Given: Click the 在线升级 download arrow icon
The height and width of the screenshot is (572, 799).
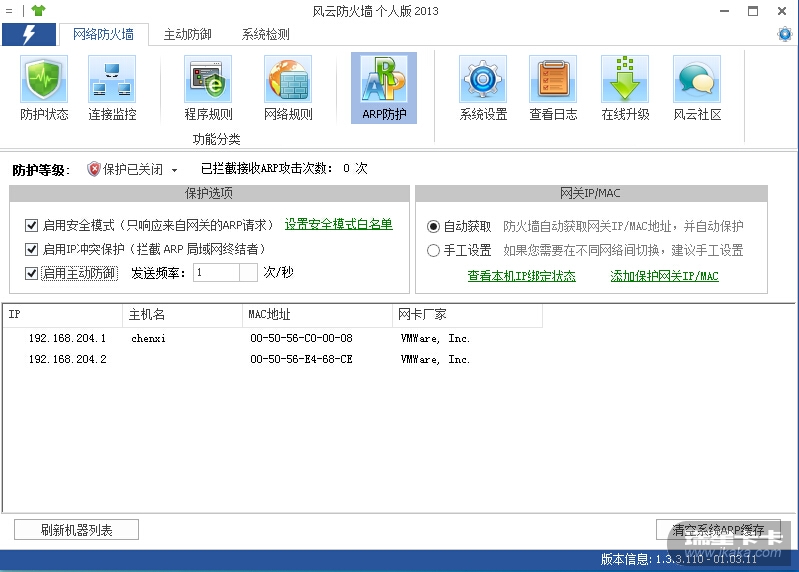Looking at the screenshot, I should click(x=625, y=80).
